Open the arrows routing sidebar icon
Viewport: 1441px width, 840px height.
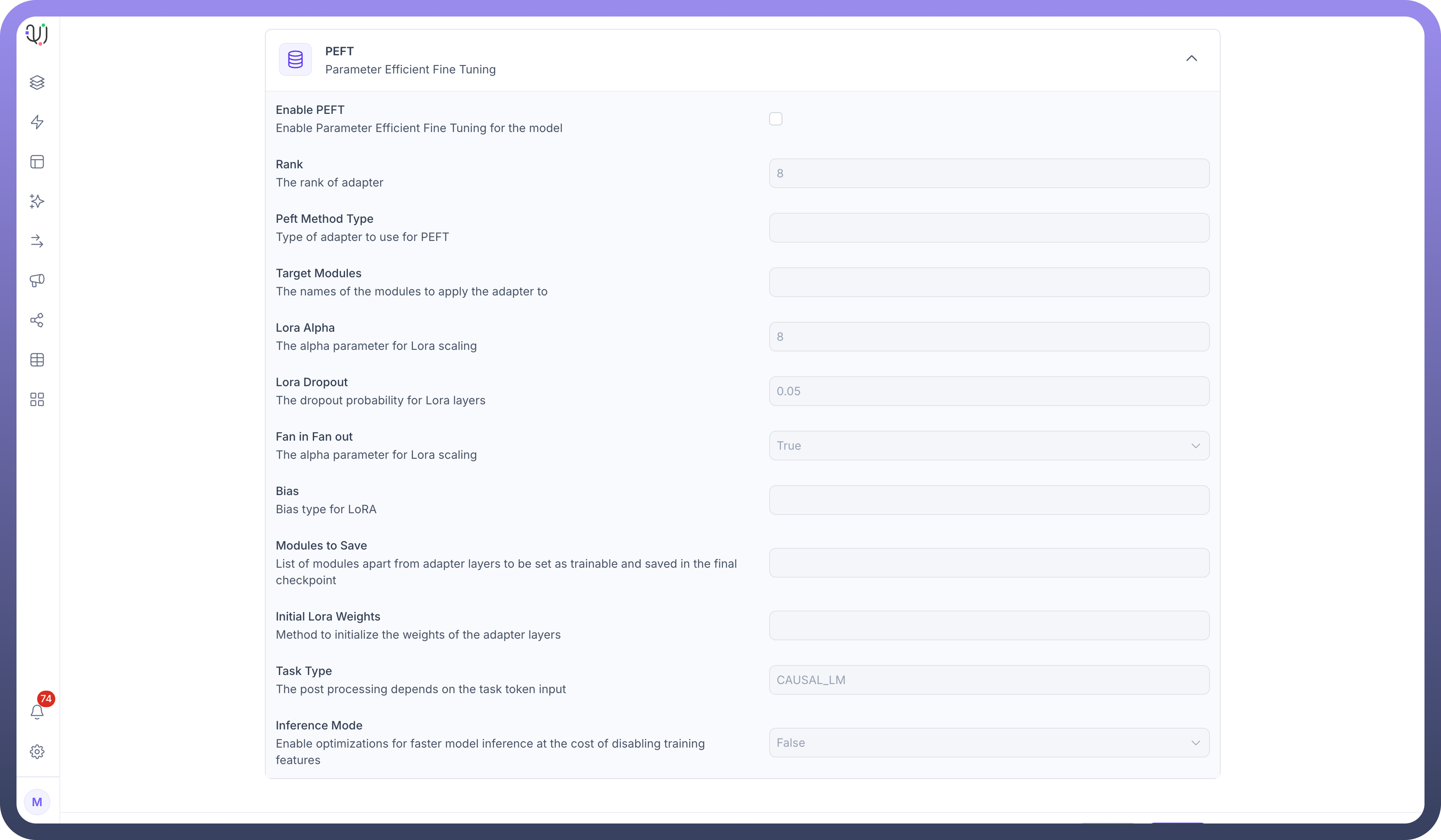tap(37, 241)
